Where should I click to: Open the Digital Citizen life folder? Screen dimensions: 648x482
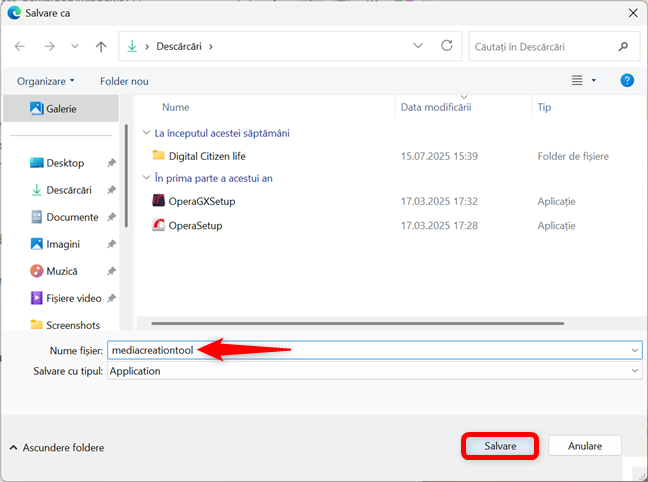coord(206,156)
